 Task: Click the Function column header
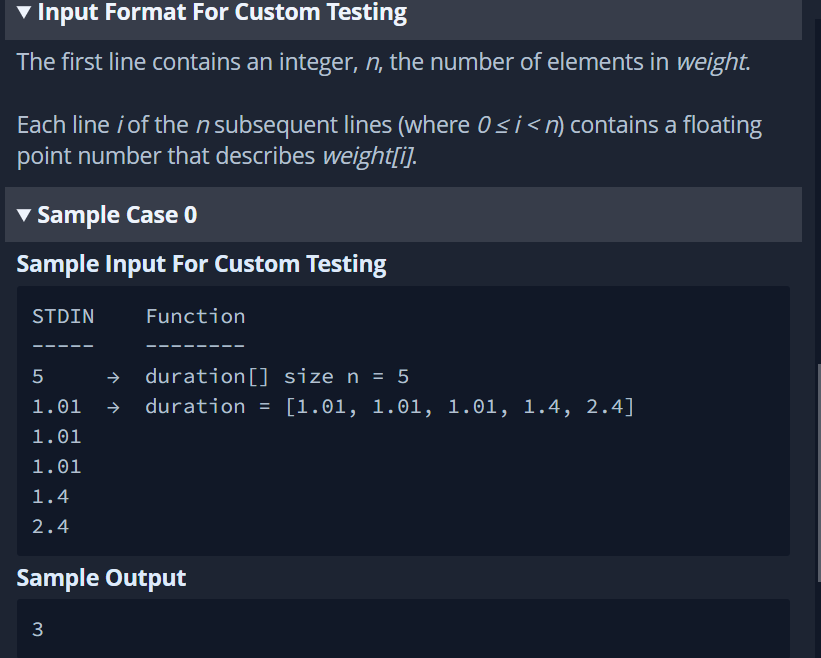tap(195, 317)
